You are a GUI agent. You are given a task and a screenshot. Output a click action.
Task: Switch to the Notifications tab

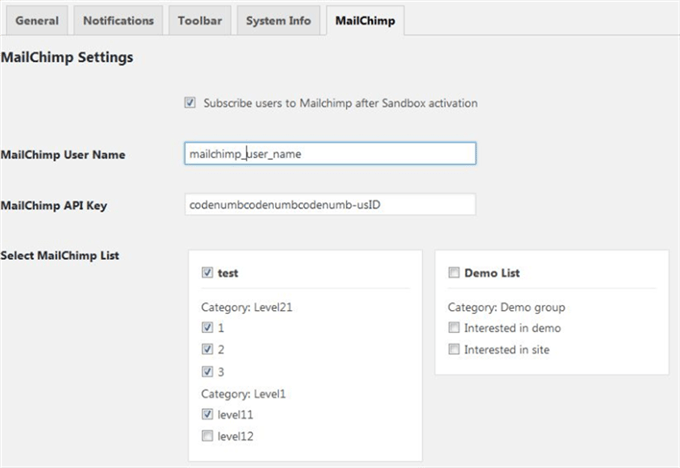pos(118,20)
